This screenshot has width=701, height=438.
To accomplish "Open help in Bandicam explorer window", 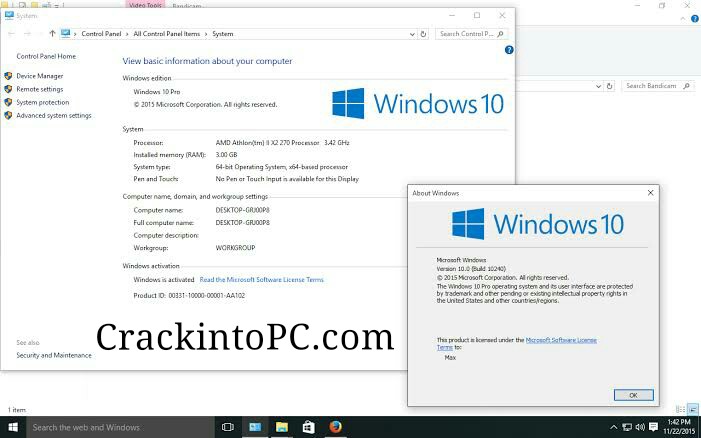I will coord(695,19).
